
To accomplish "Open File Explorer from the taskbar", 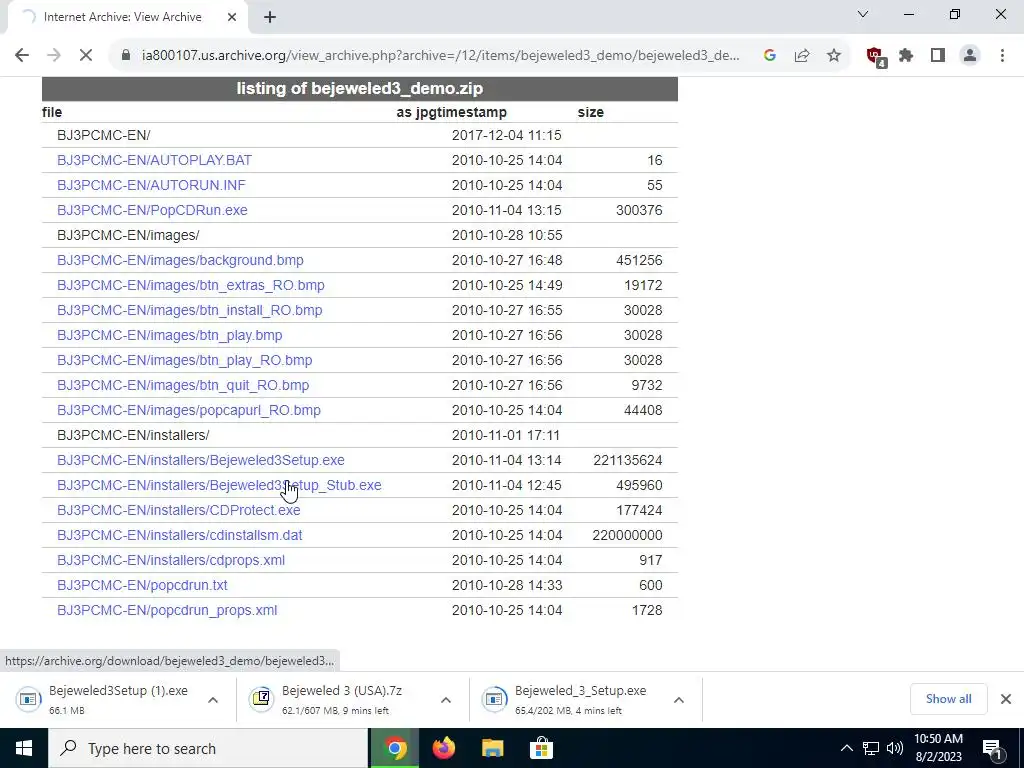I will point(492,748).
